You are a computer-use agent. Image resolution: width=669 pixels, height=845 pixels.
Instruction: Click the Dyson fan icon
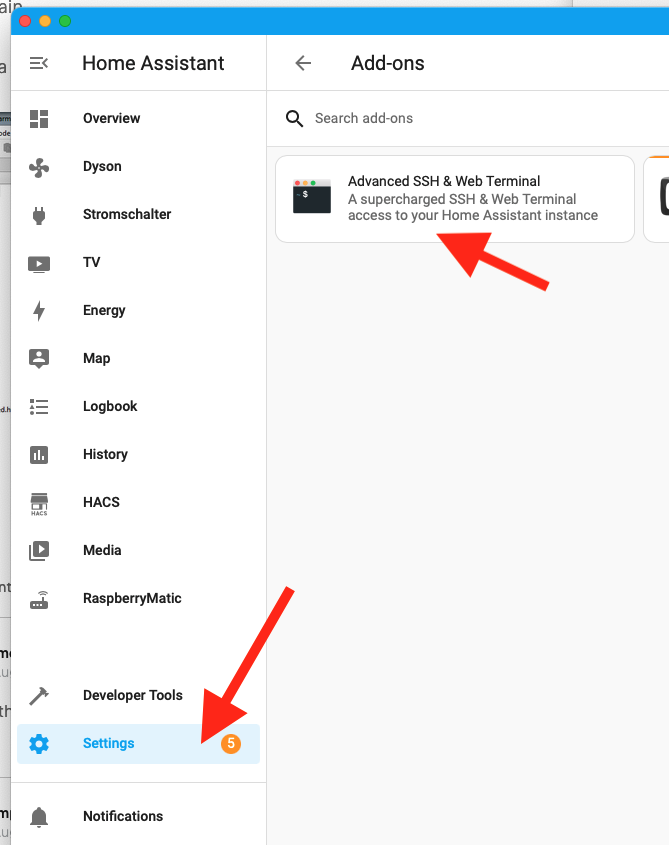pyautogui.click(x=39, y=167)
